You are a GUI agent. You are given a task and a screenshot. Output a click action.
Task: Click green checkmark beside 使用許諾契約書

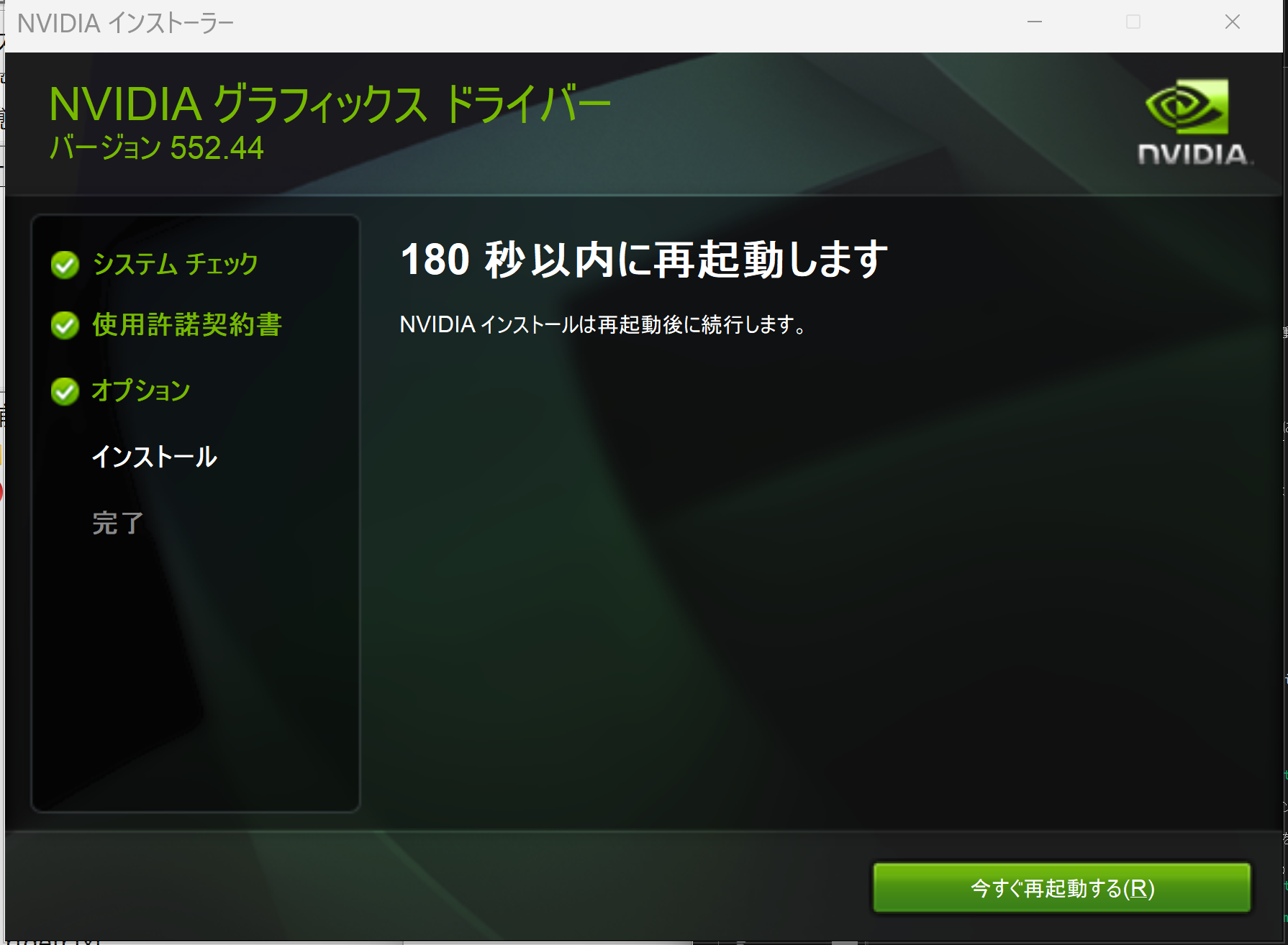[65, 326]
